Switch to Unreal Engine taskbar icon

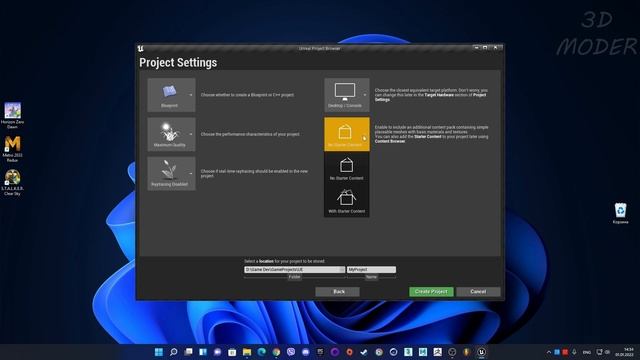click(482, 352)
